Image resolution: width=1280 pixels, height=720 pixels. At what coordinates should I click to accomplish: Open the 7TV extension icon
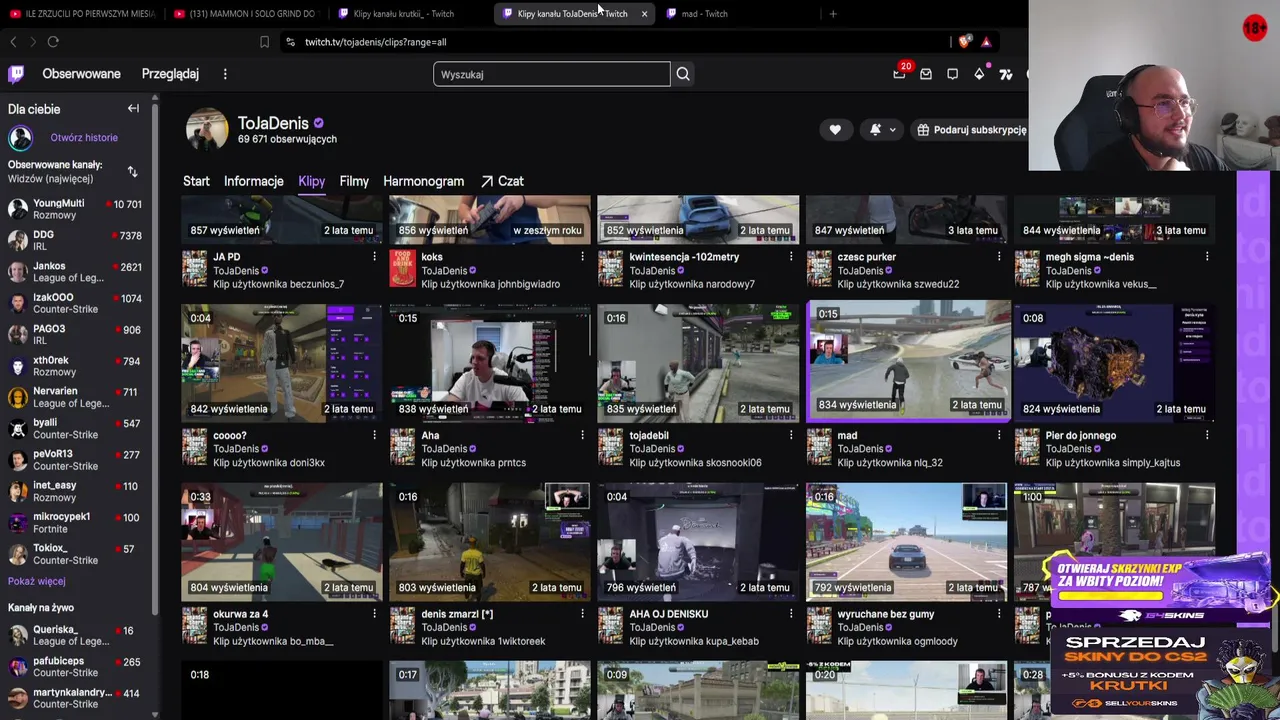click(x=1006, y=74)
